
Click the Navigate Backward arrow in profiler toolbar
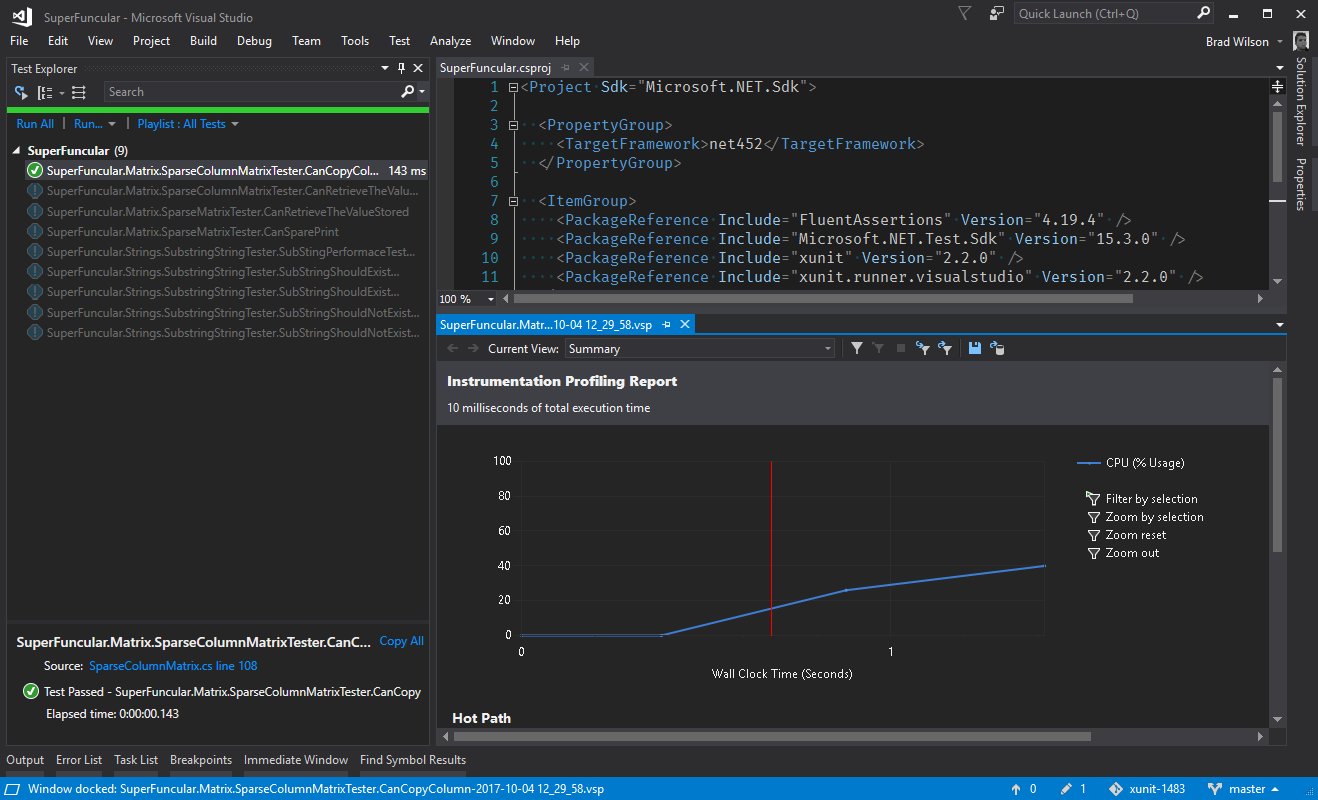(x=452, y=348)
